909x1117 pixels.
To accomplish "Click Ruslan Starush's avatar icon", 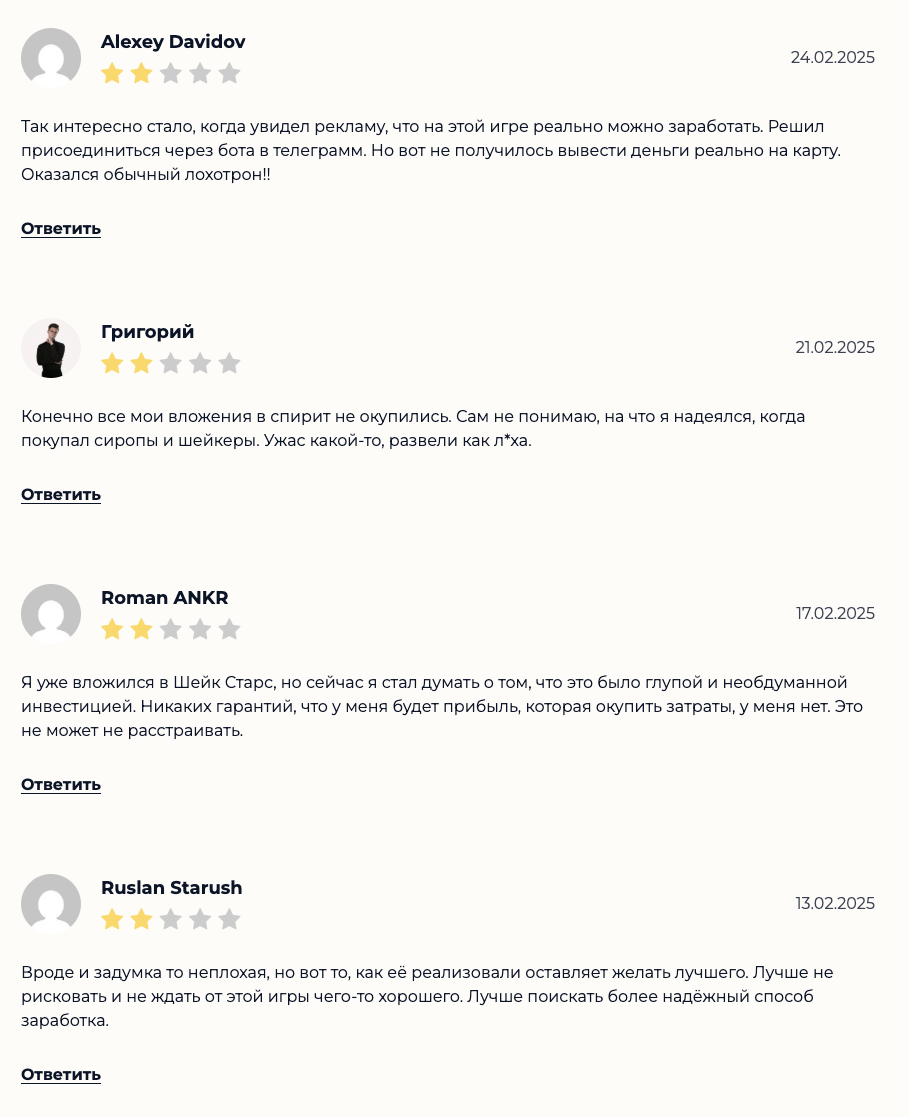I will (x=51, y=904).
